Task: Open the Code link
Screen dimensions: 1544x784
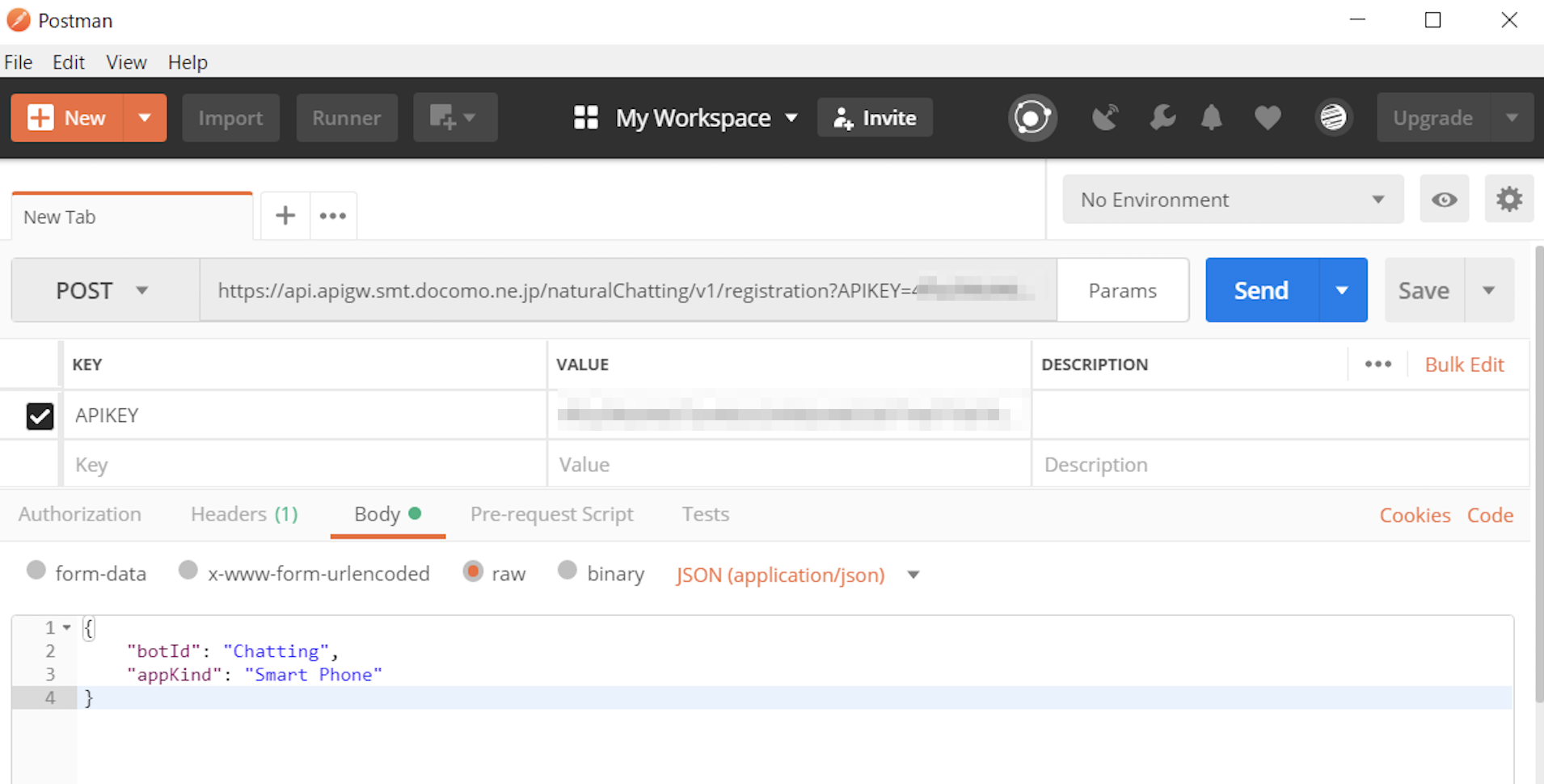Action: pos(1490,516)
